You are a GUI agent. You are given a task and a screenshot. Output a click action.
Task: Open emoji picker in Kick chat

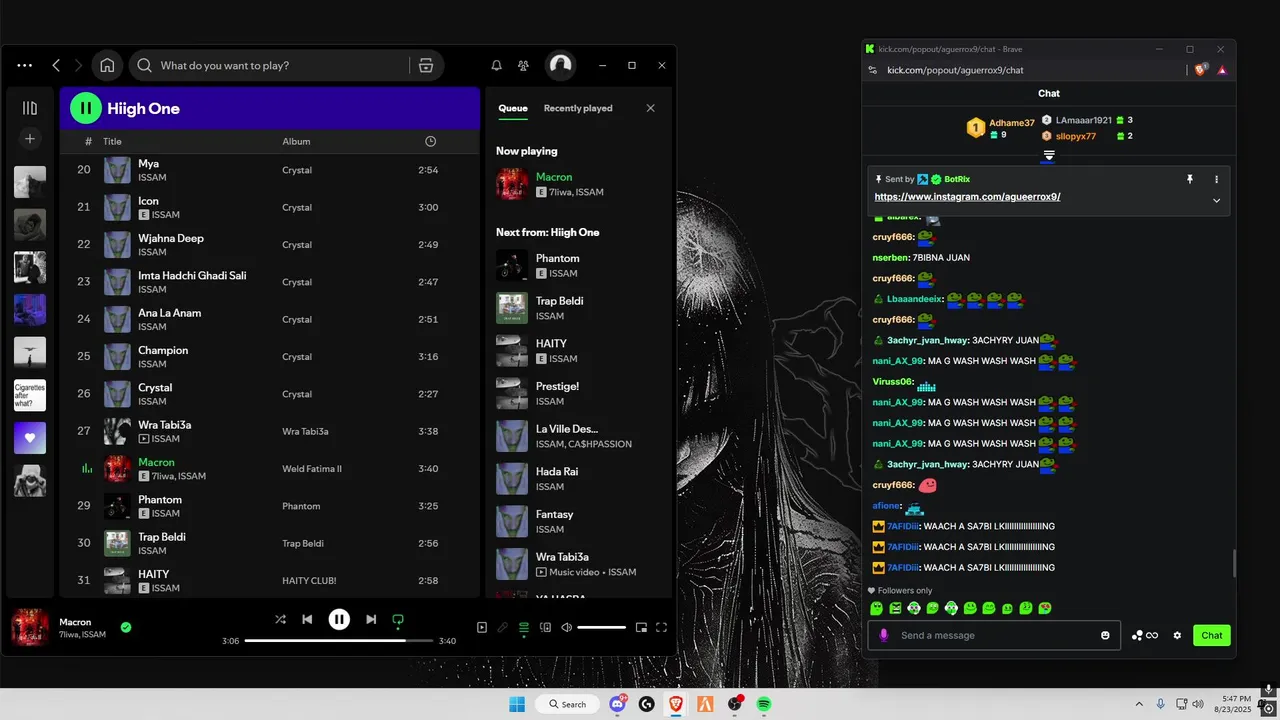tap(1105, 635)
